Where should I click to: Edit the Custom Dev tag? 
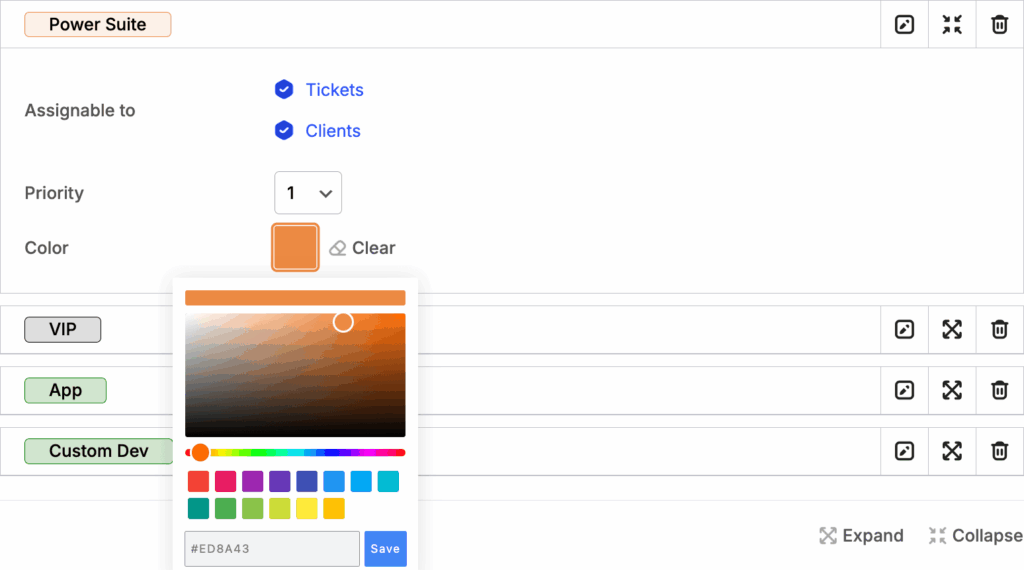pos(904,451)
